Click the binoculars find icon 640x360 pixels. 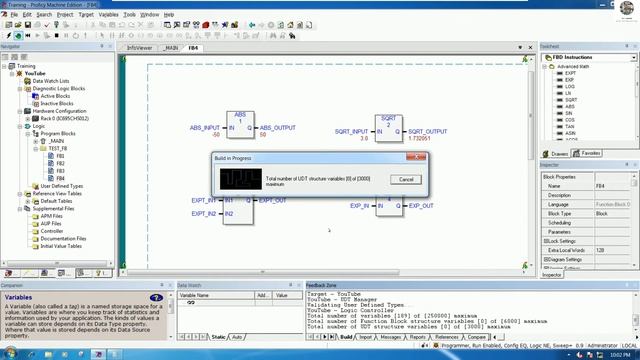click(273, 36)
